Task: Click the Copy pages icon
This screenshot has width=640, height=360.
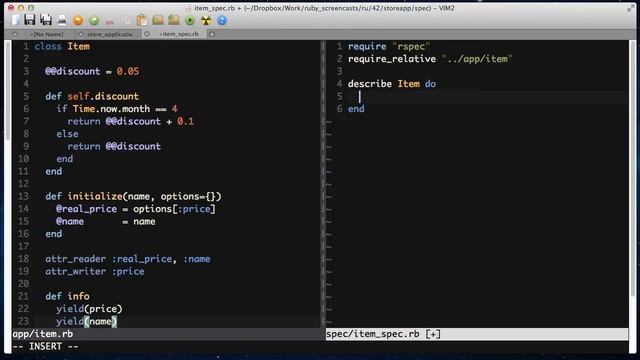Action: point(126,20)
